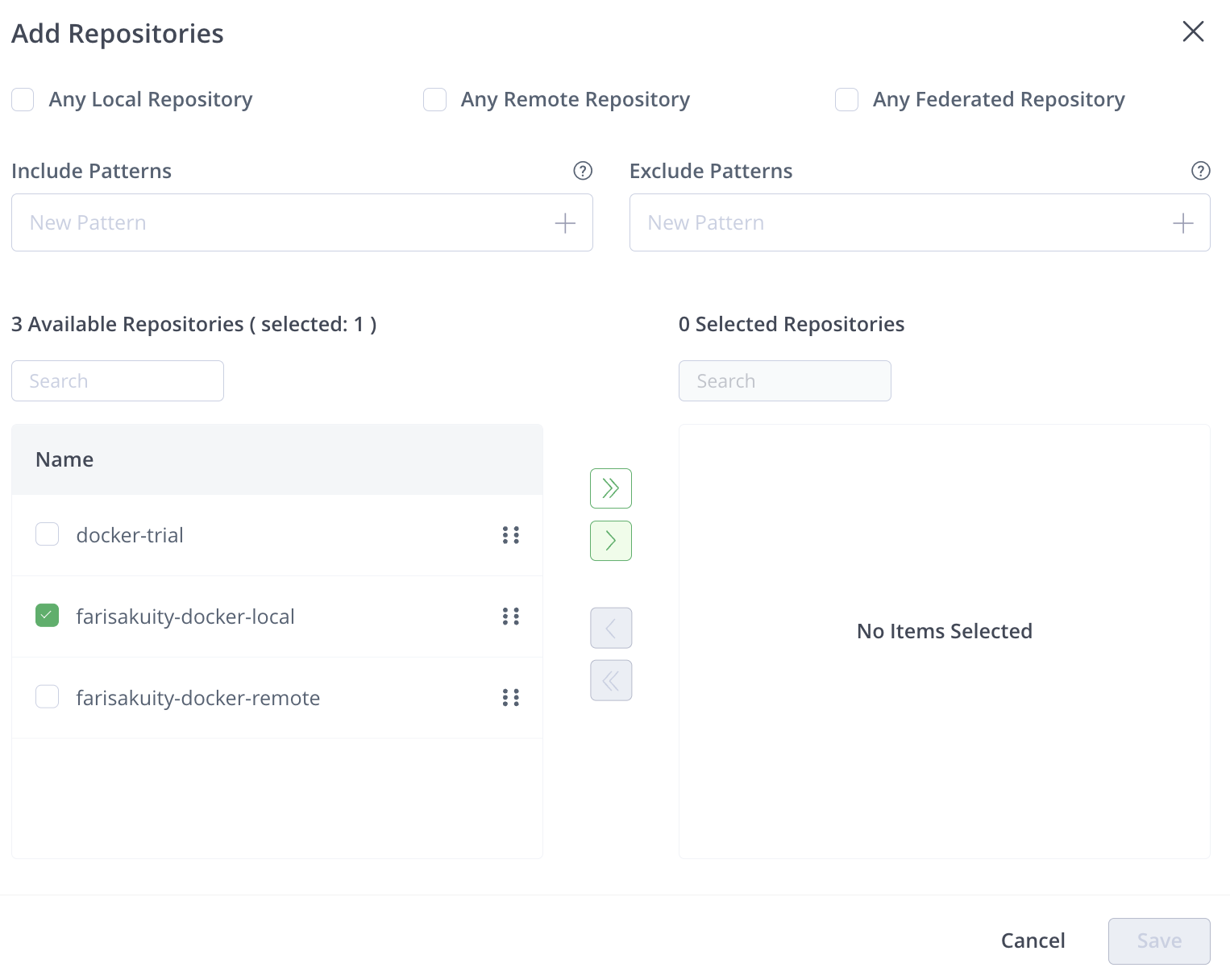Add a new include pattern with the plus icon
Image resolution: width=1230 pixels, height=980 pixels.
click(x=564, y=222)
